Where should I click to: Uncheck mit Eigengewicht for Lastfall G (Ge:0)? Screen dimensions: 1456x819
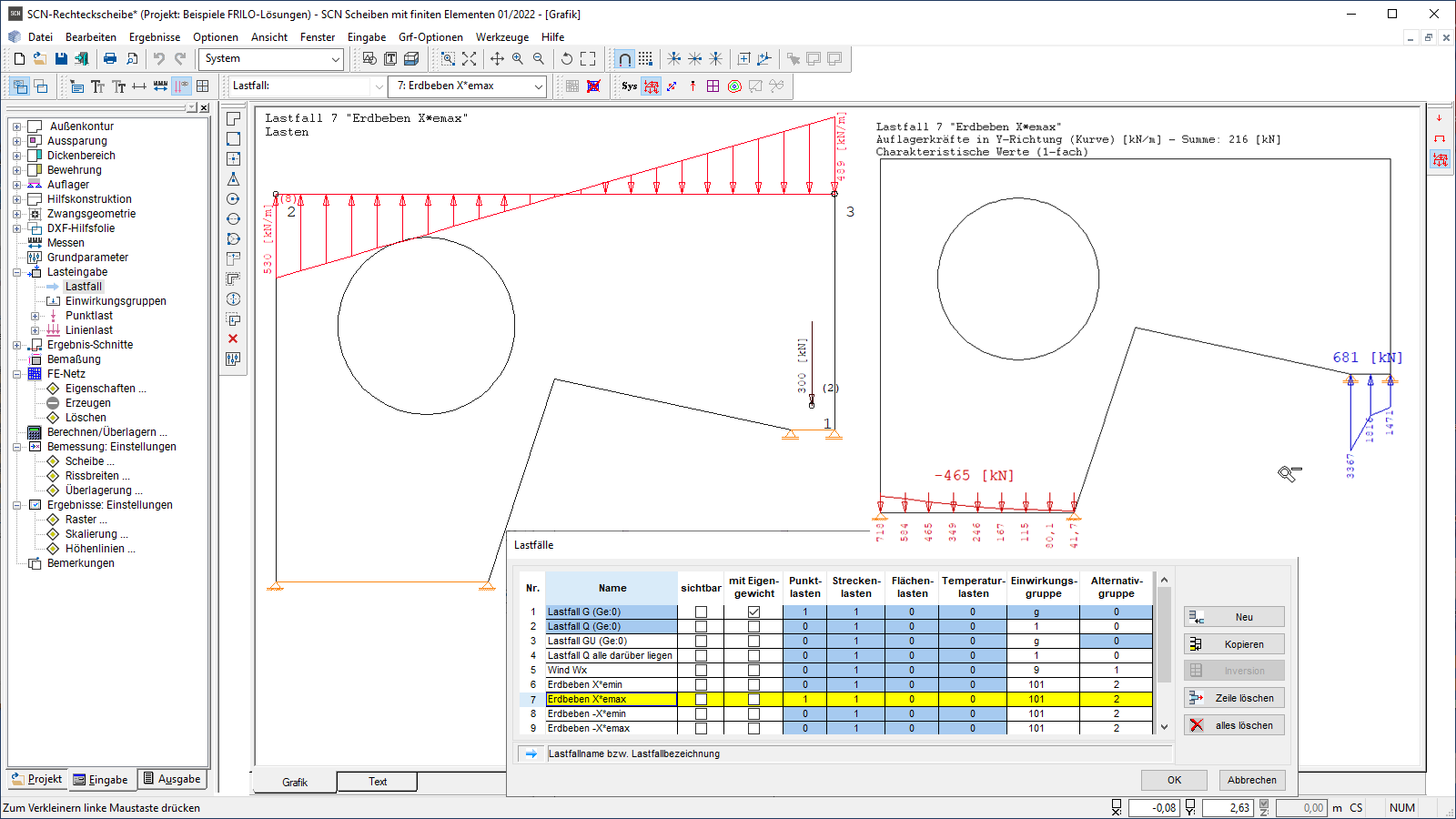tap(753, 612)
